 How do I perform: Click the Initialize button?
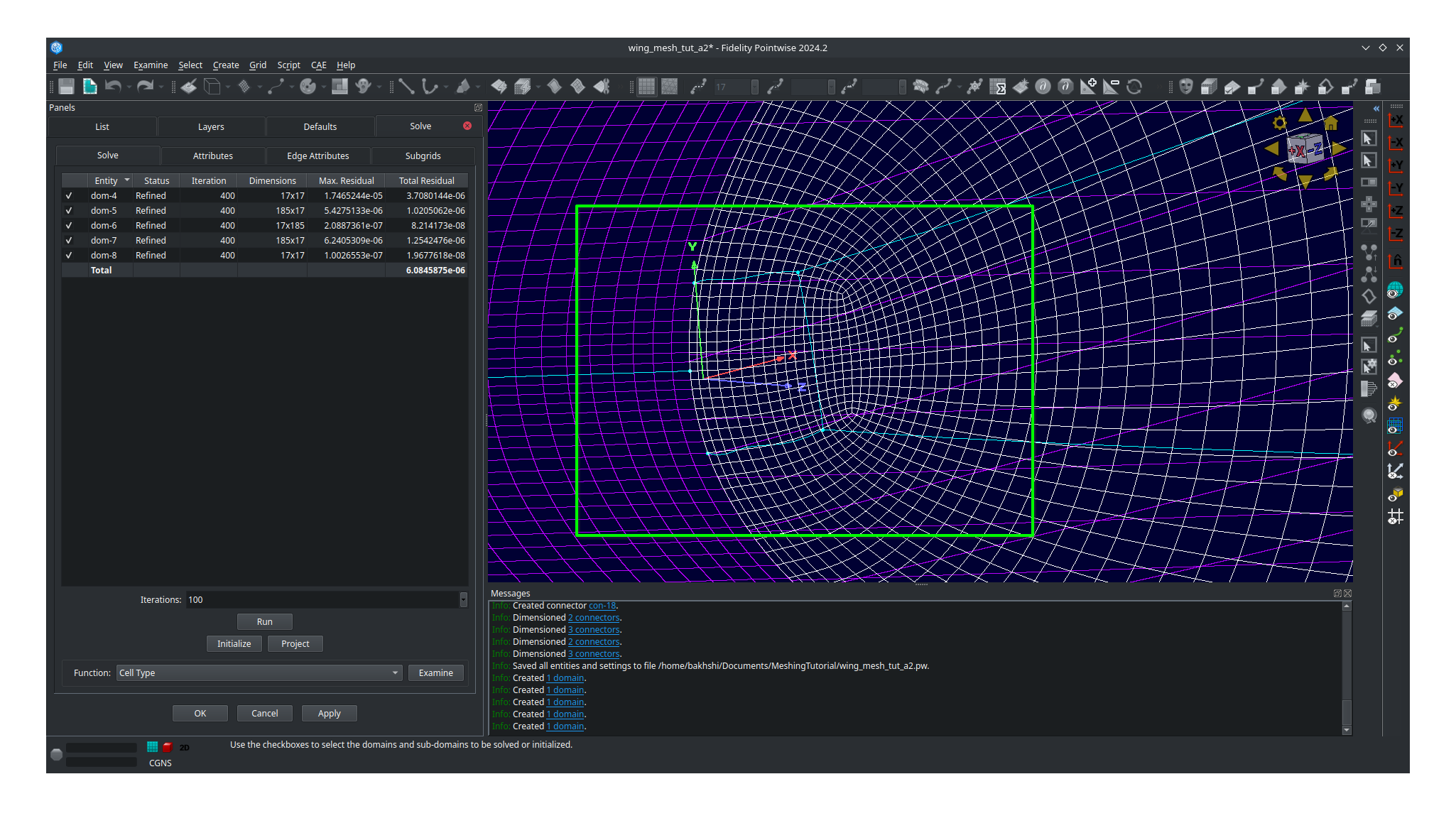point(234,643)
